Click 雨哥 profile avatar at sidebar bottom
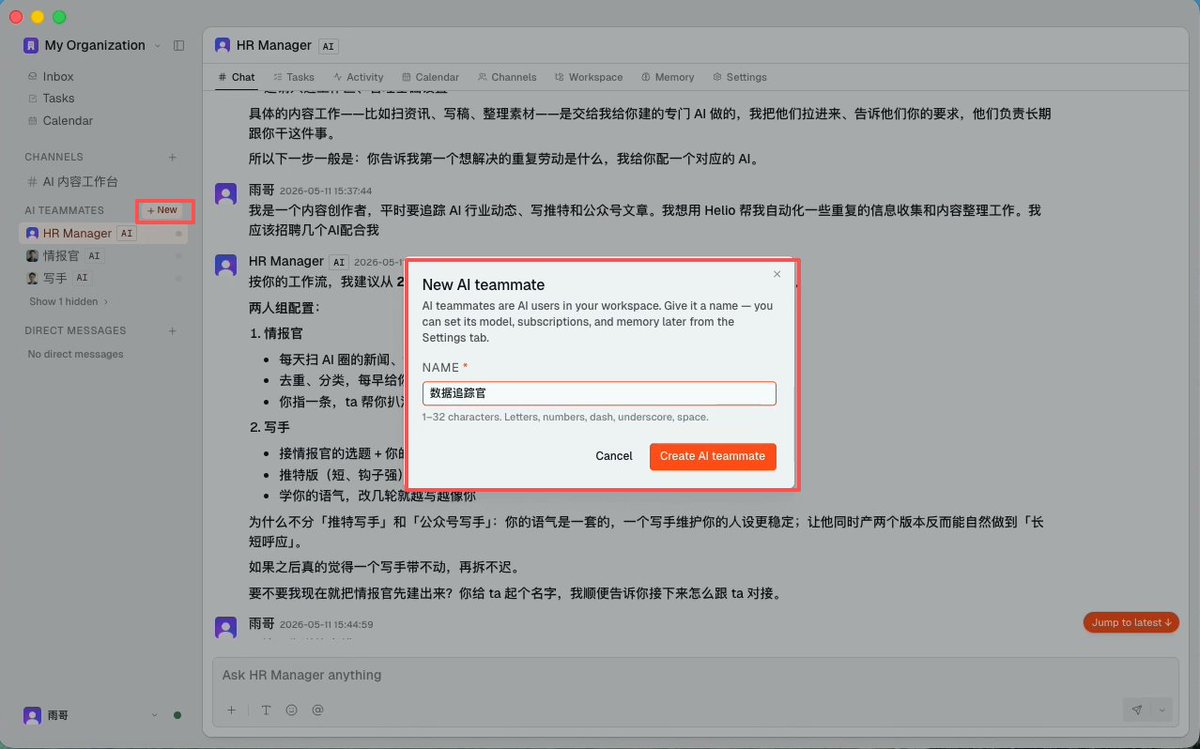 coord(32,715)
